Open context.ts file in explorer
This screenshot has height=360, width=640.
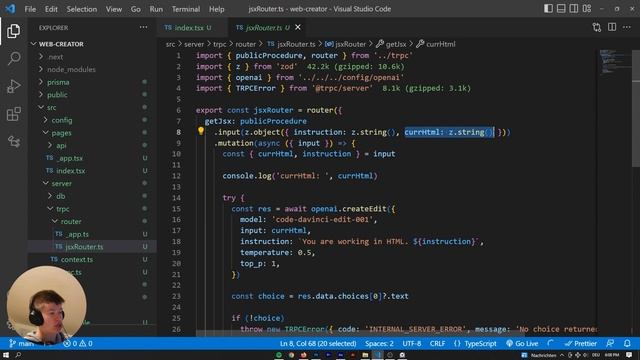click(76, 259)
